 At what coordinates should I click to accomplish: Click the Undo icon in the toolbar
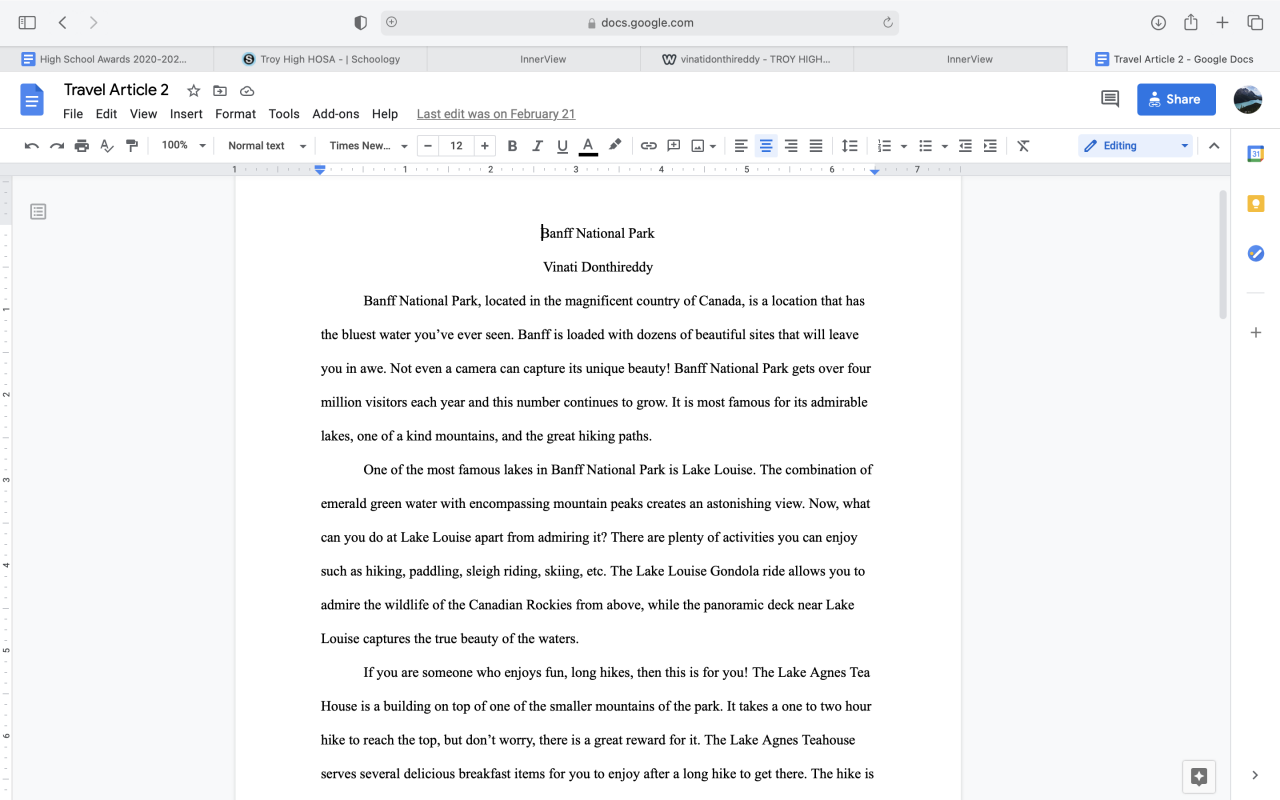pyautogui.click(x=32, y=146)
